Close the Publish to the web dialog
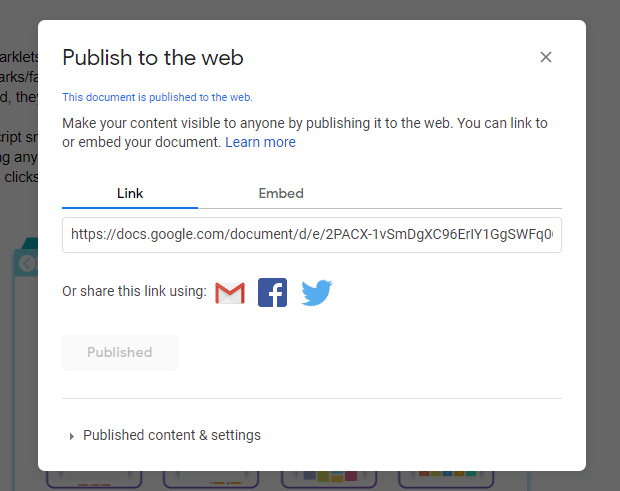This screenshot has width=620, height=491. [546, 57]
